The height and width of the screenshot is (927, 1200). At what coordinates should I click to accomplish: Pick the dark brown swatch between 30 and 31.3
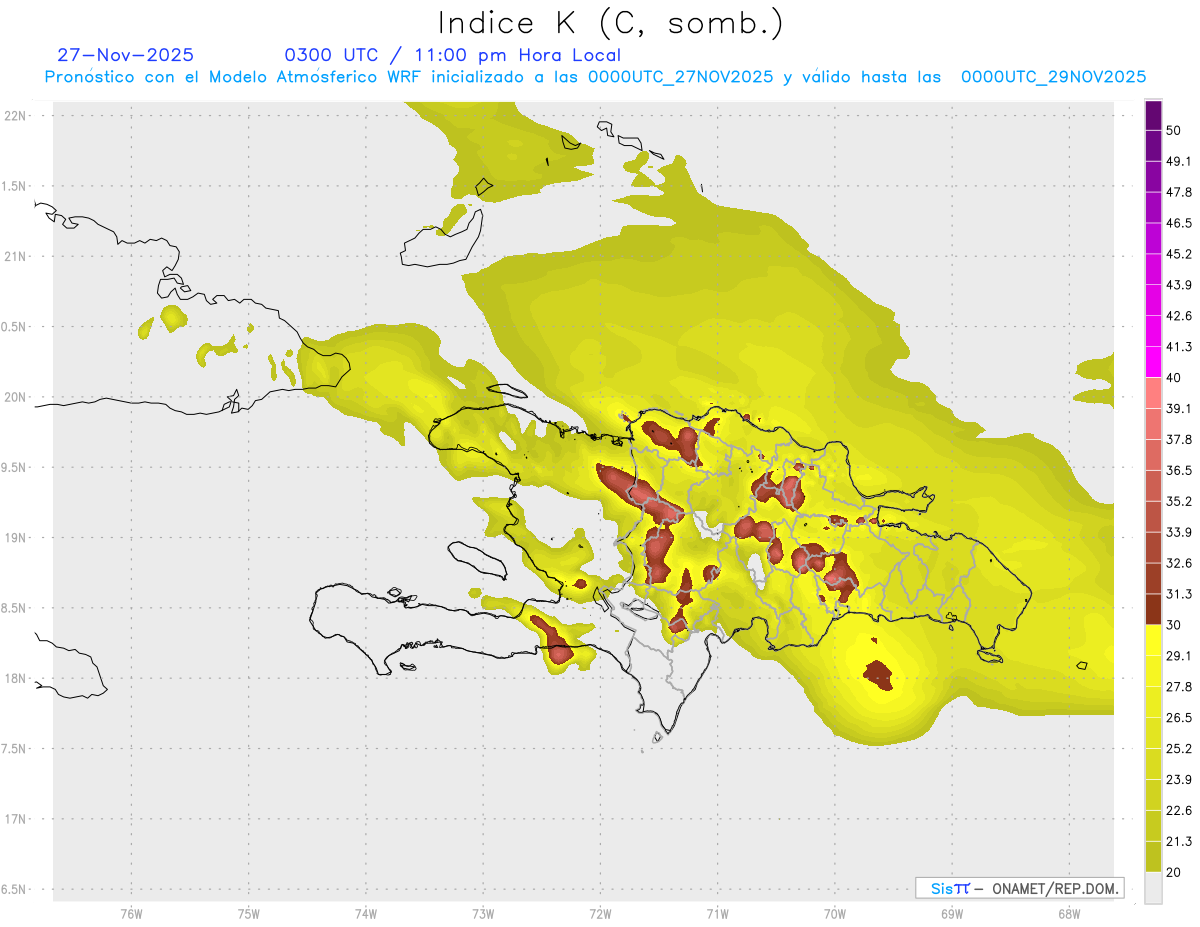tap(1153, 609)
